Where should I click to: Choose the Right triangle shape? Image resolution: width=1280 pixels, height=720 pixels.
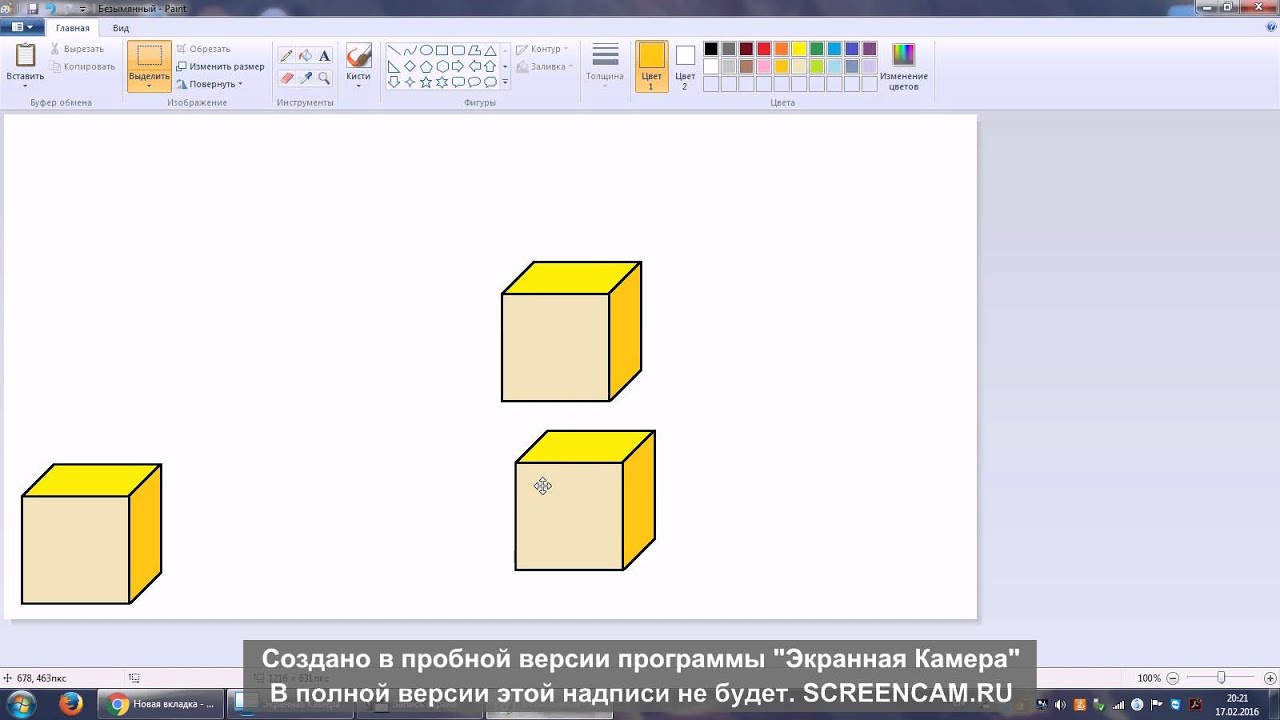click(394, 66)
